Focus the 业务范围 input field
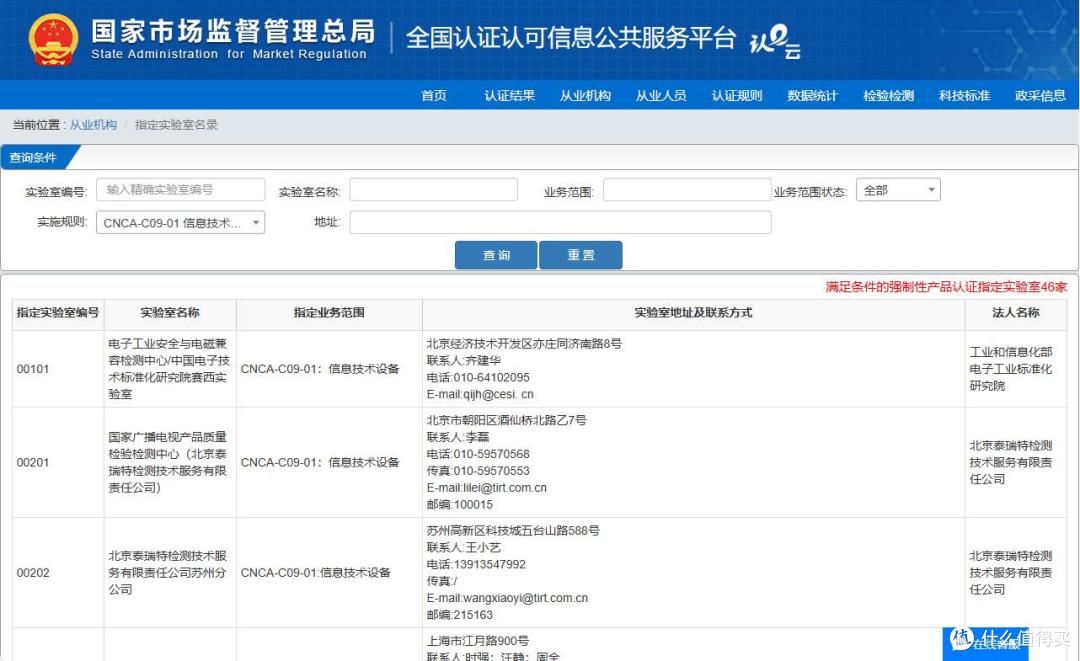Viewport: 1080px width, 661px height. tap(687, 189)
